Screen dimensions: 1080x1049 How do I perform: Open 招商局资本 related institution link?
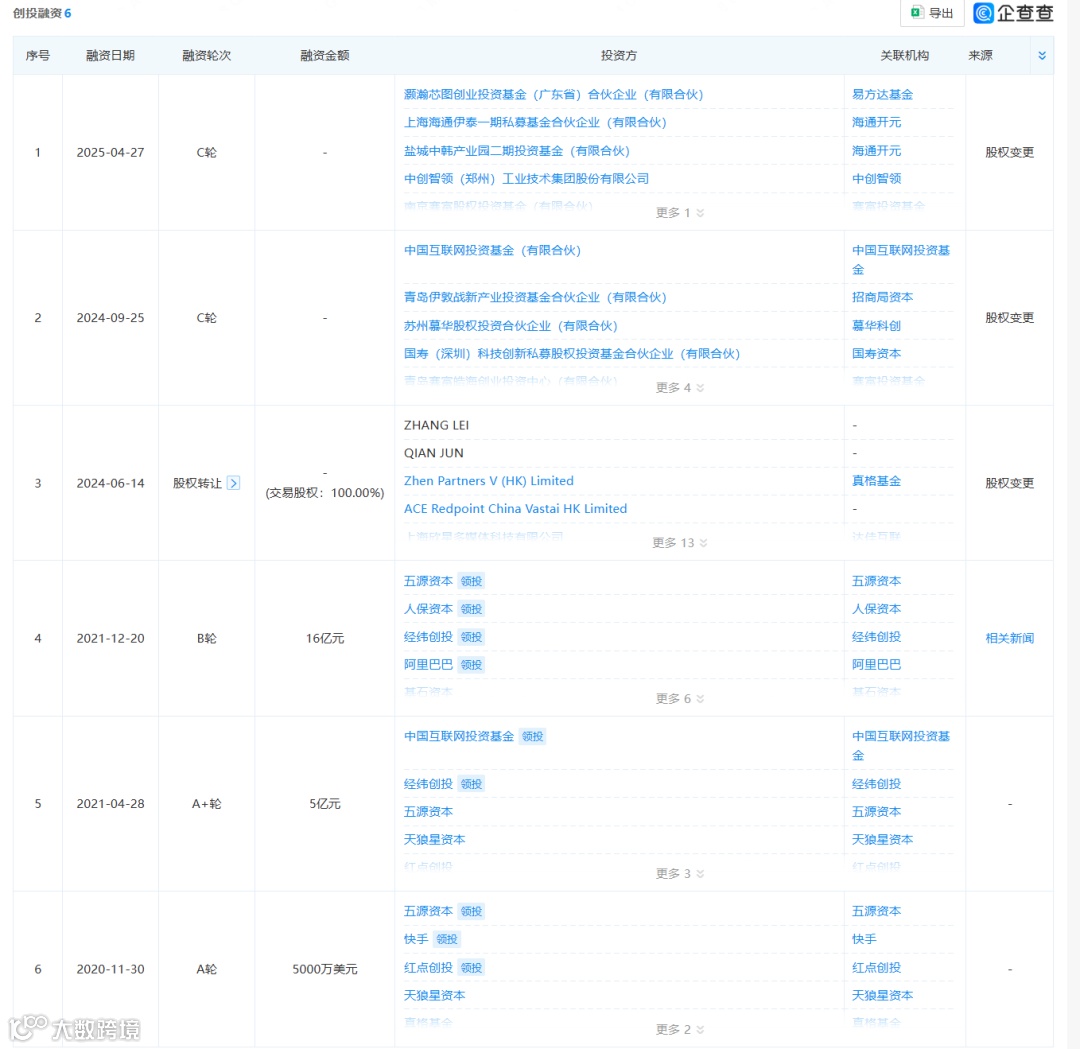[882, 297]
